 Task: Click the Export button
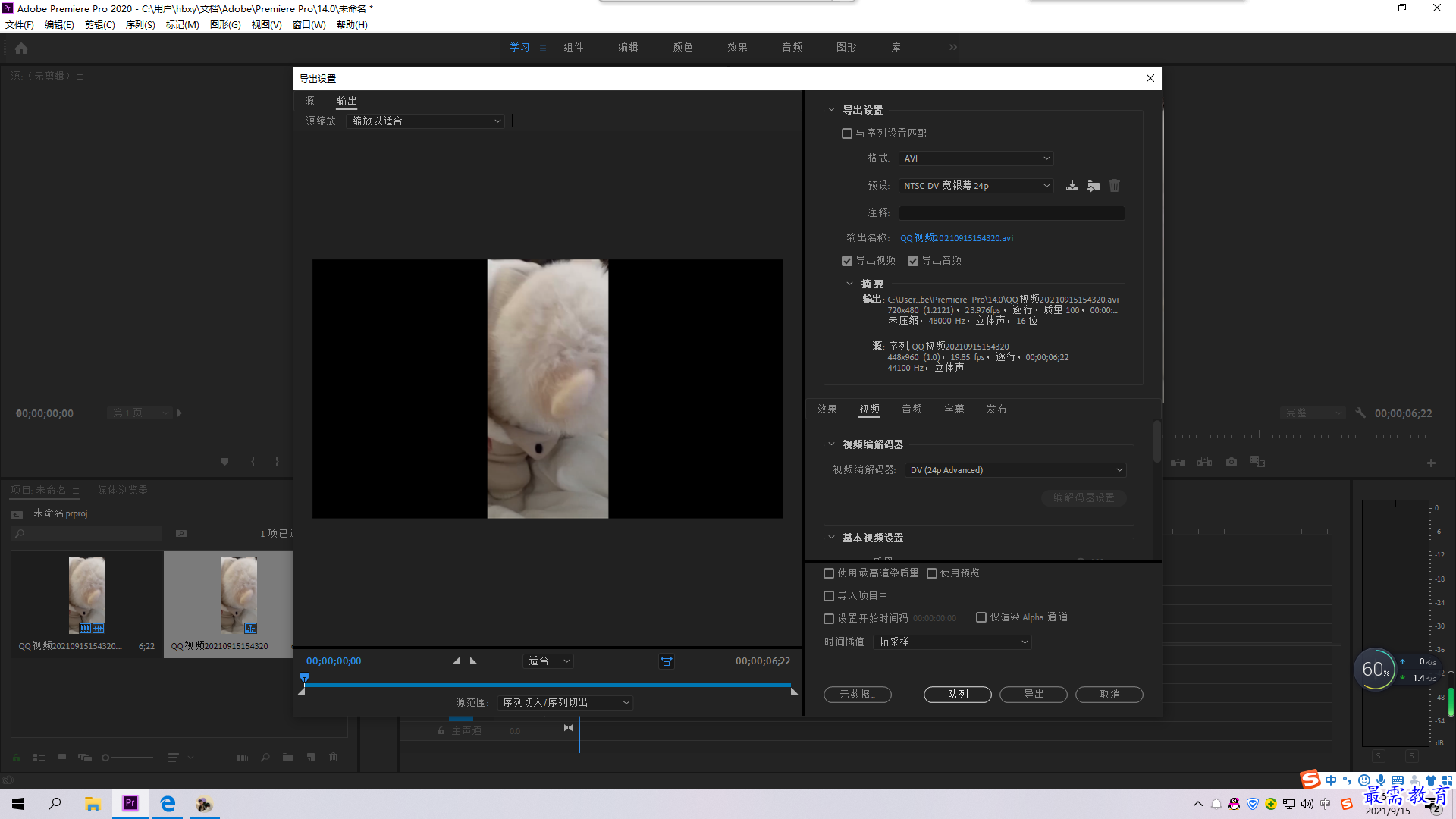point(1034,695)
